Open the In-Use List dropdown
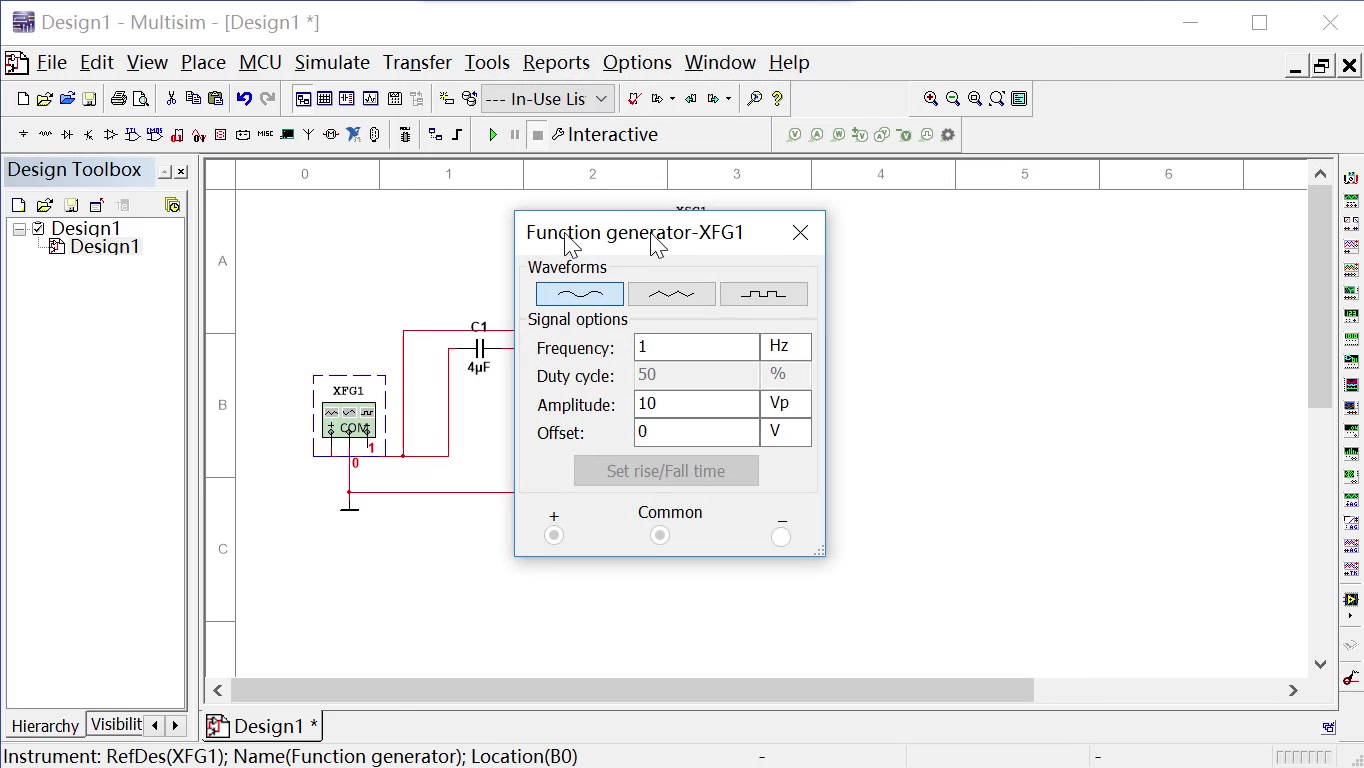The image size is (1364, 768). (x=547, y=99)
